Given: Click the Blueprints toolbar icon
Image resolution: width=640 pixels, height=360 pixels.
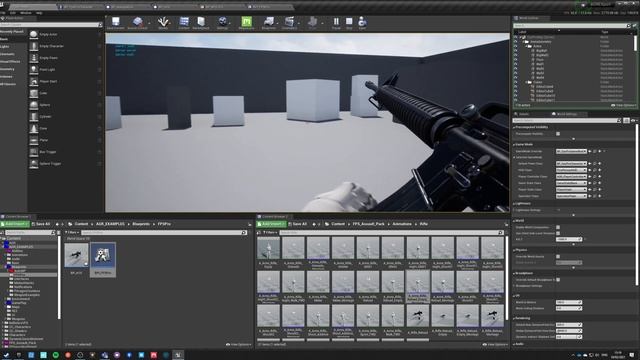Looking at the screenshot, I should (x=269, y=23).
